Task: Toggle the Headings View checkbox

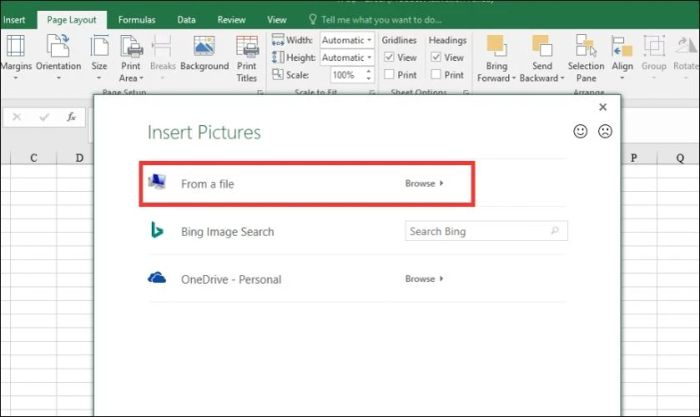Action: (x=436, y=58)
